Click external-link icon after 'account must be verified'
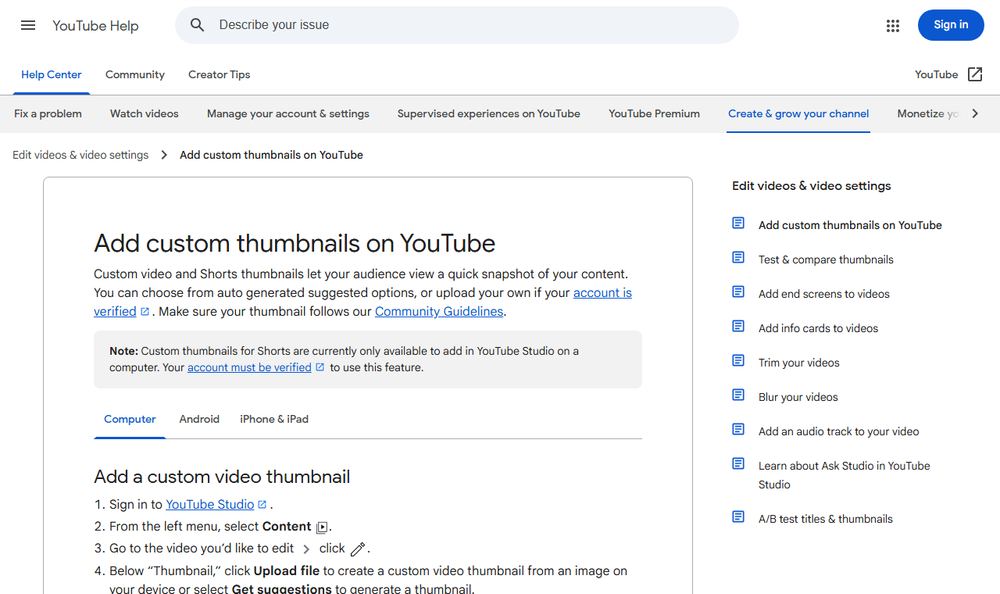1000x594 pixels. coord(320,368)
